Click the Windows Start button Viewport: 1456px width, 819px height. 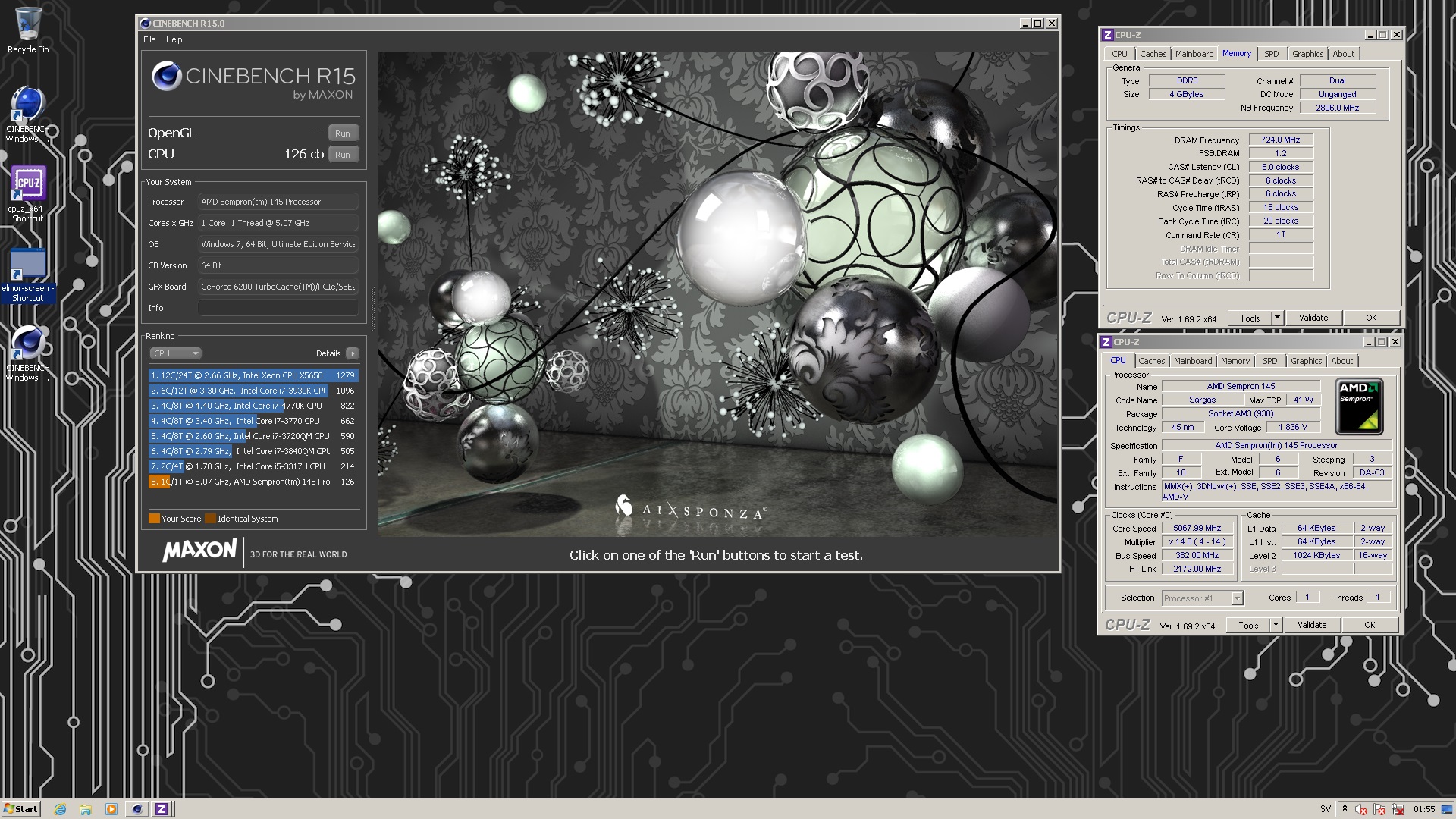[20, 809]
